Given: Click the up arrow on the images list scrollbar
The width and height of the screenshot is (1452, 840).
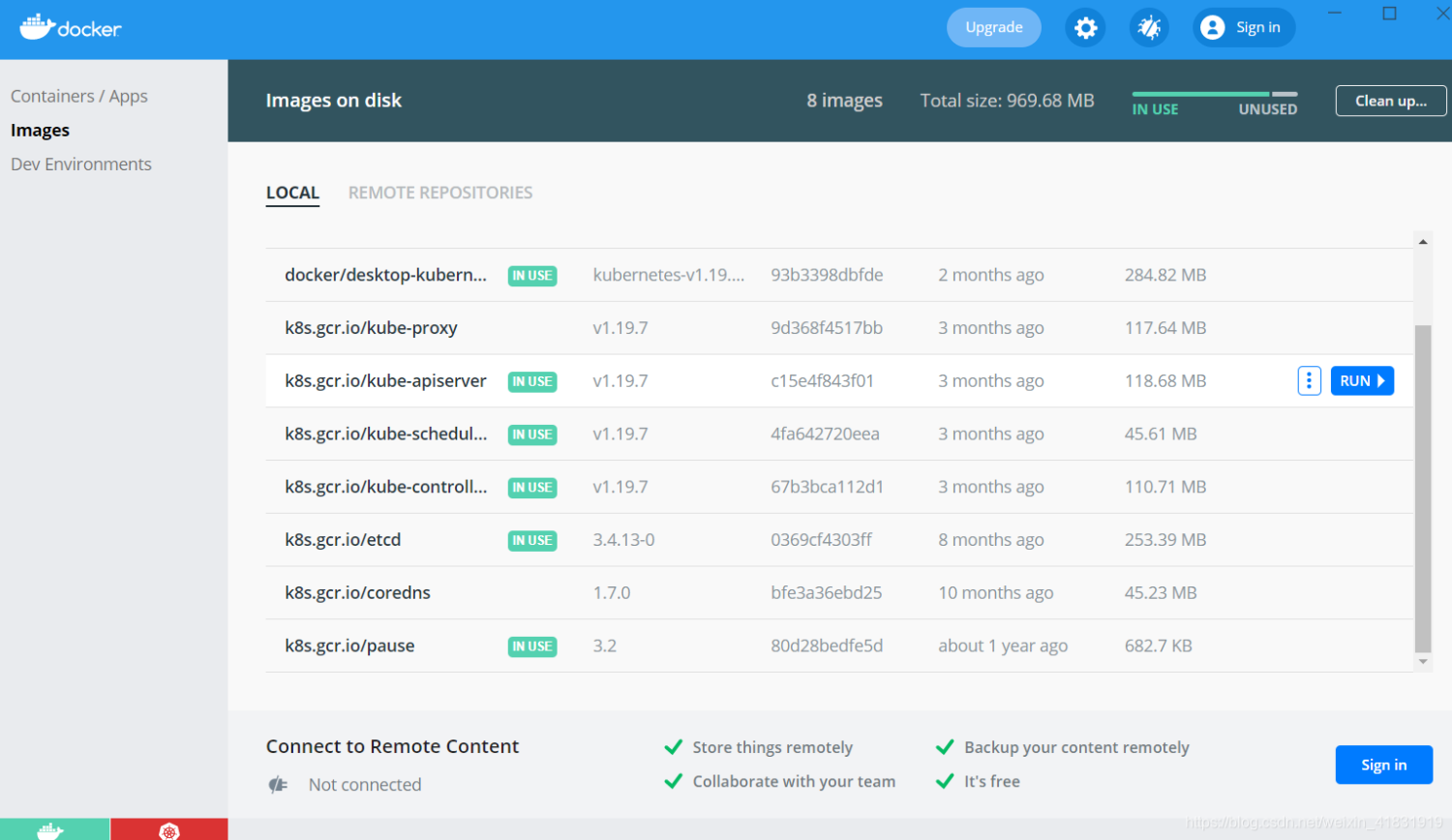Looking at the screenshot, I should point(1423,242).
